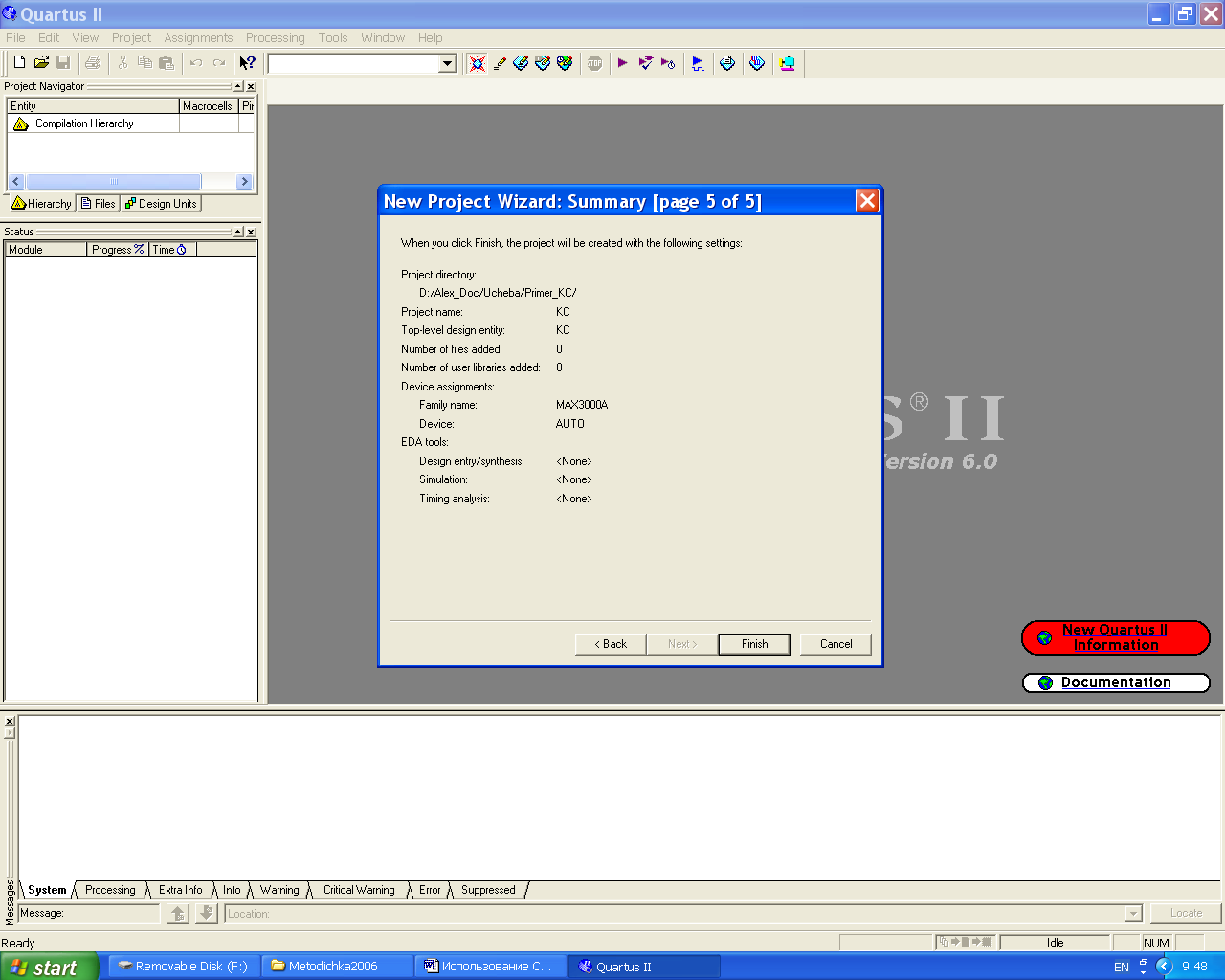This screenshot has height=980, width=1225.
Task: Start Compilation with the purple play icon
Action: point(623,63)
